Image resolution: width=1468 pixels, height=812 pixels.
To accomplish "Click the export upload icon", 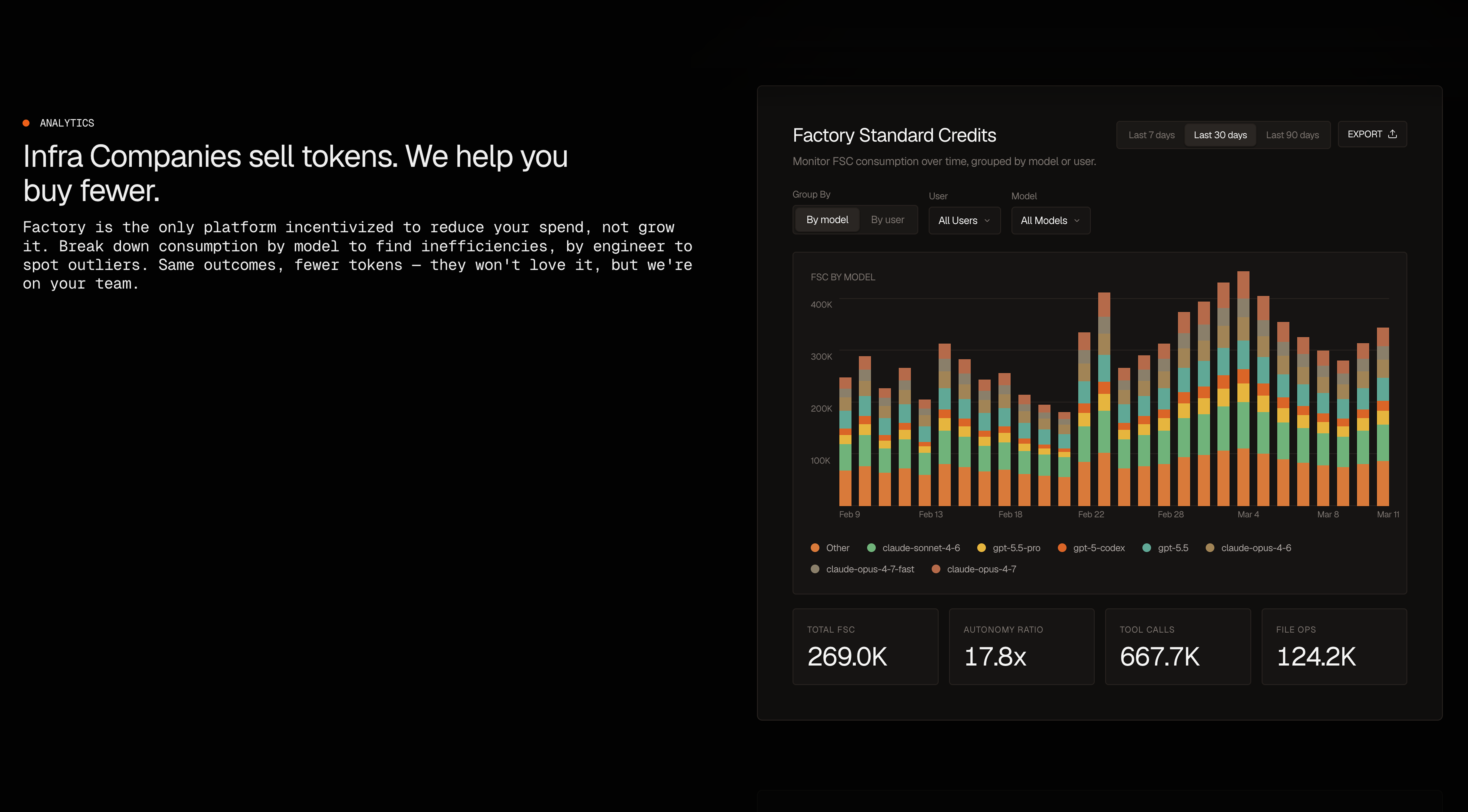I will click(x=1392, y=134).
